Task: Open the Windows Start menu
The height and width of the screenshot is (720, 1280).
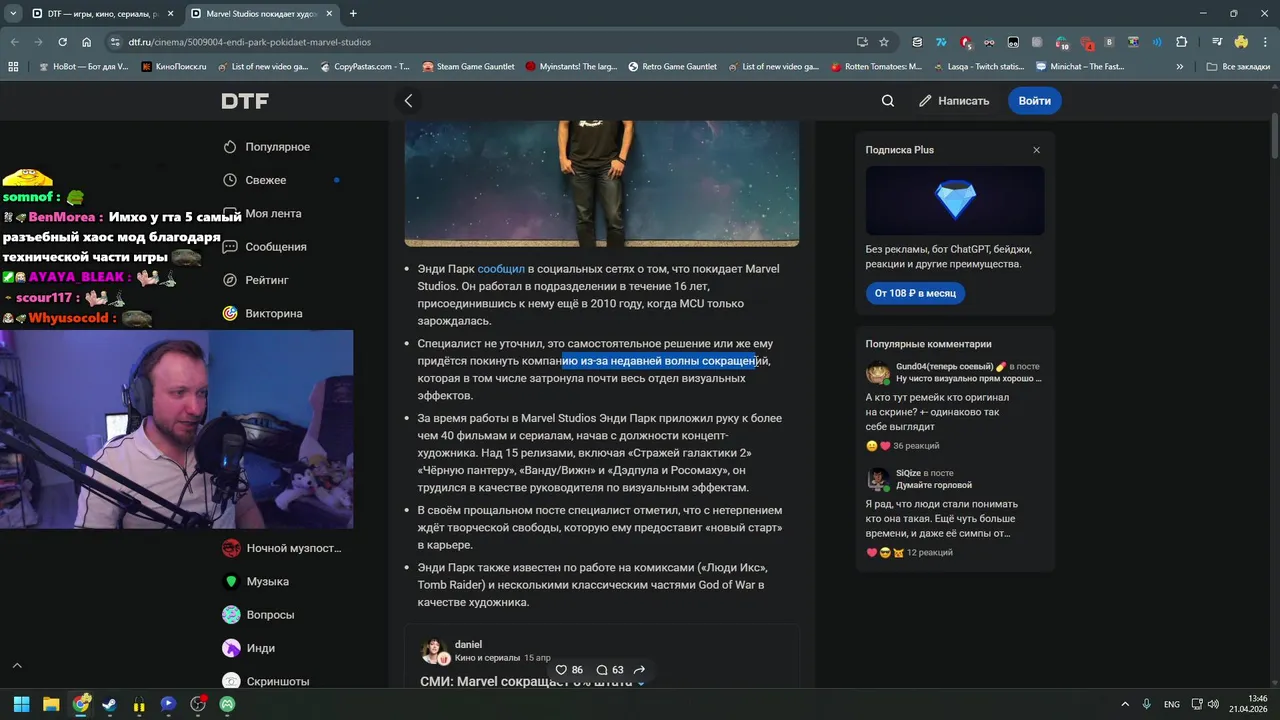Action: [x=21, y=704]
